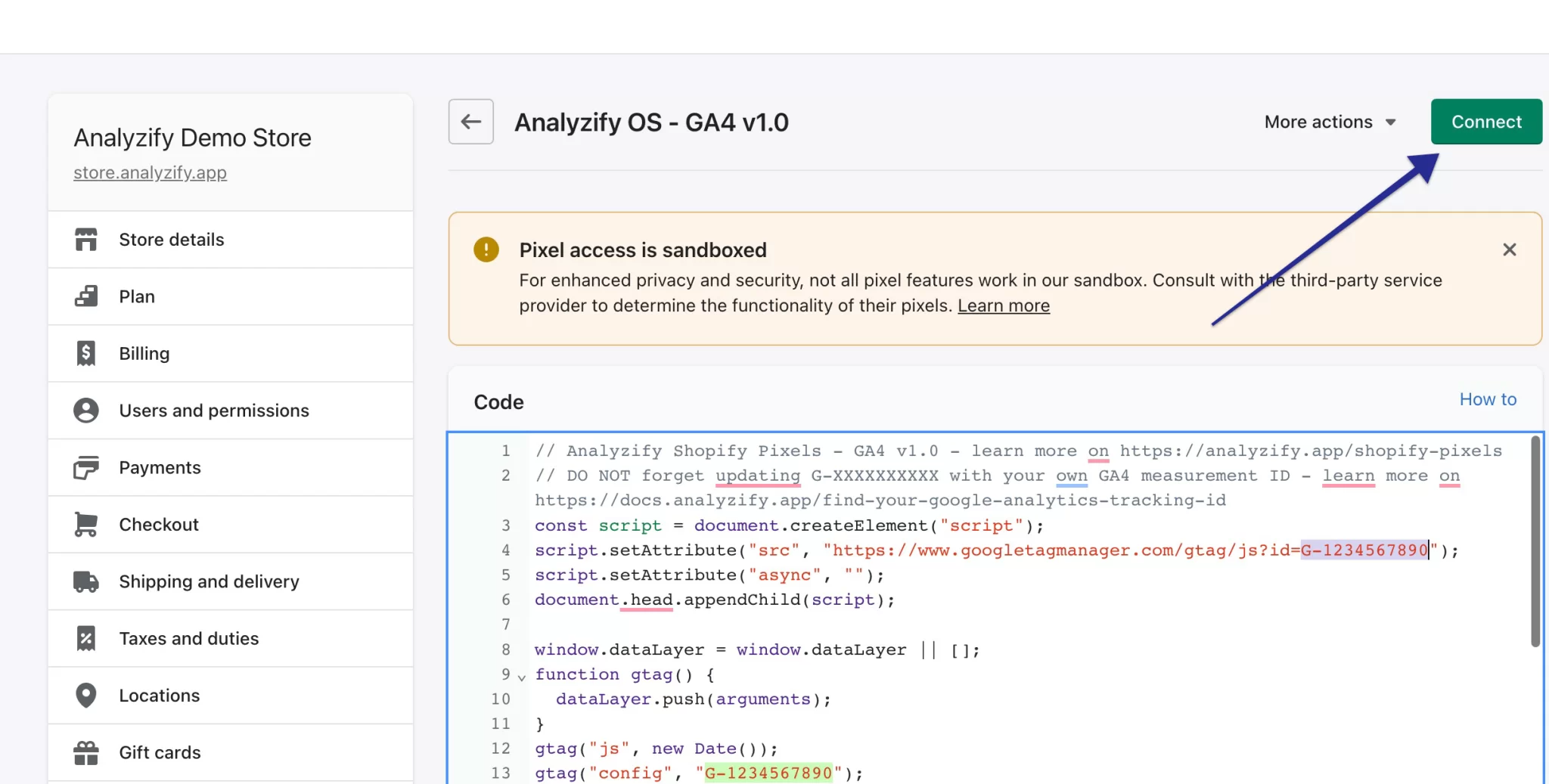Click the code editor vertical scrollbar
Screen dimensions: 1549x784
click(x=1535, y=541)
